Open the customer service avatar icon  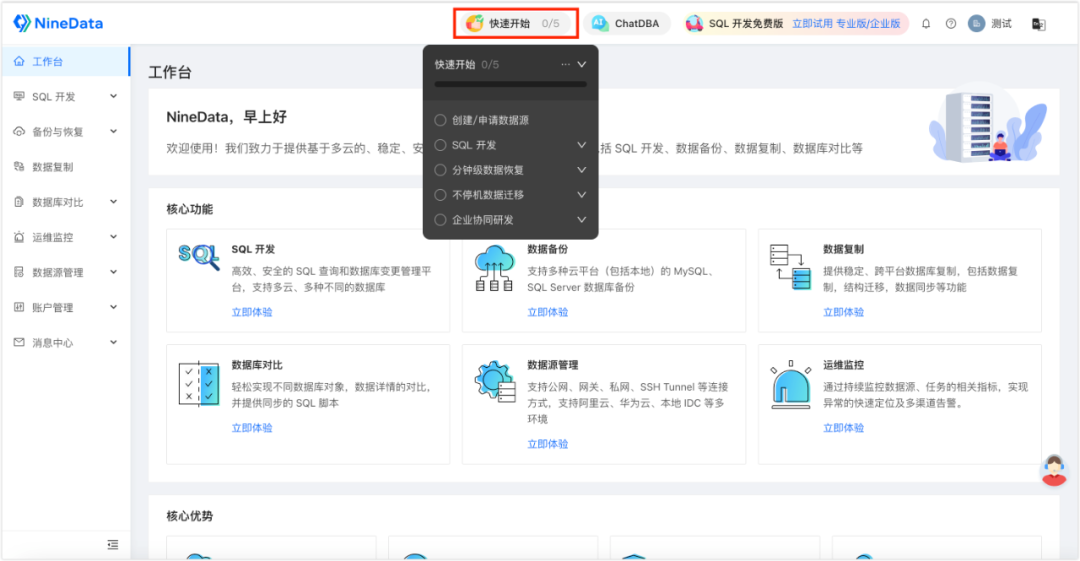(1054, 471)
